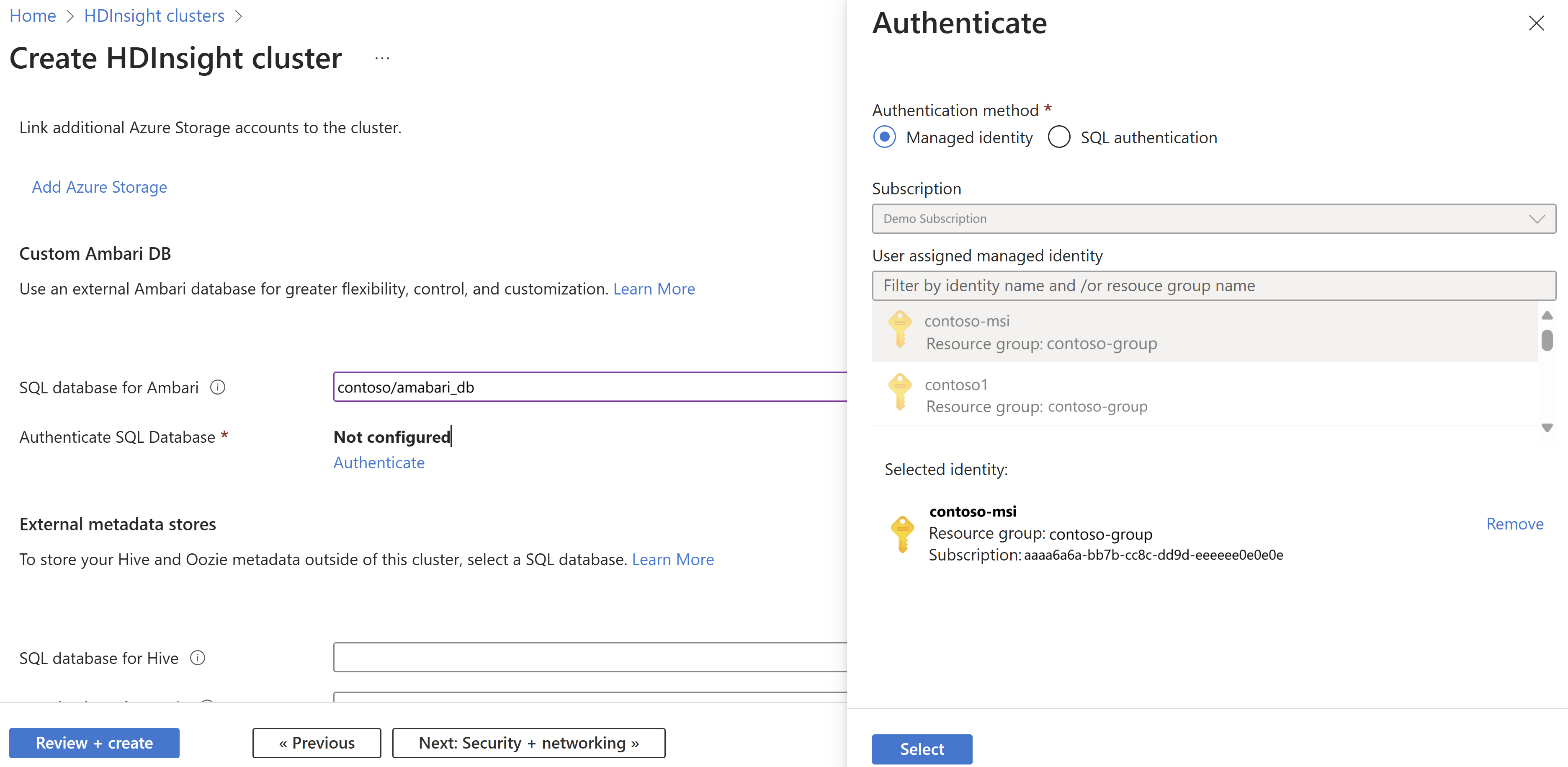This screenshot has height=767, width=1568.
Task: Click the ellipsis next to page title
Action: tap(382, 59)
